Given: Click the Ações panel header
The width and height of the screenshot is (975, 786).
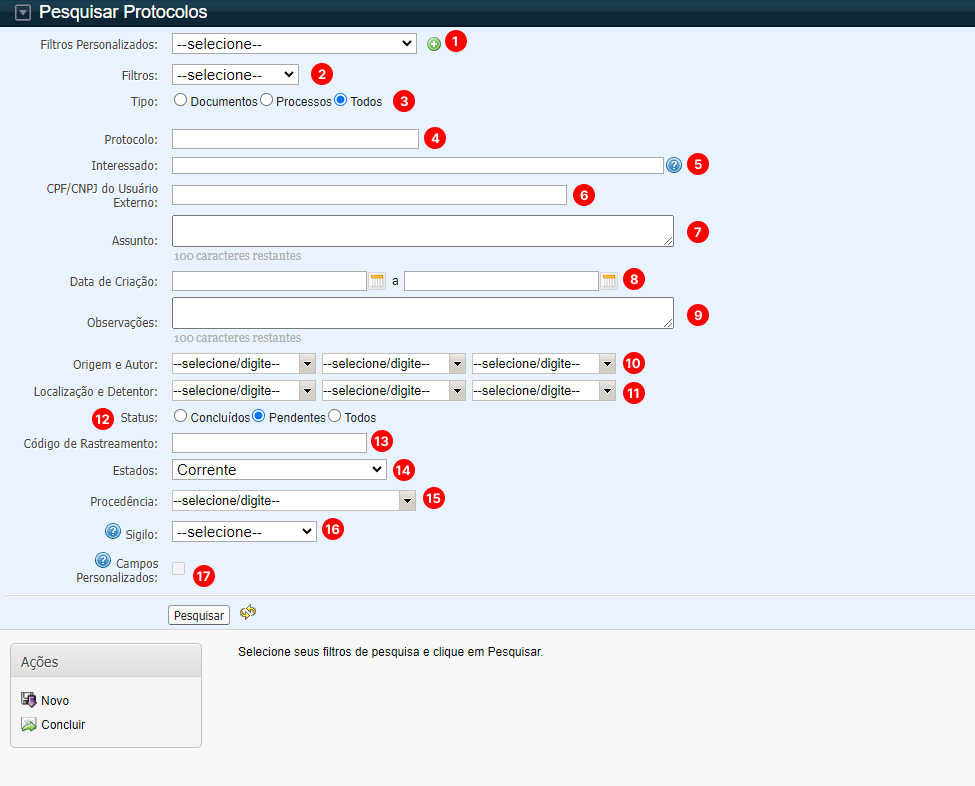Looking at the screenshot, I should coord(106,661).
